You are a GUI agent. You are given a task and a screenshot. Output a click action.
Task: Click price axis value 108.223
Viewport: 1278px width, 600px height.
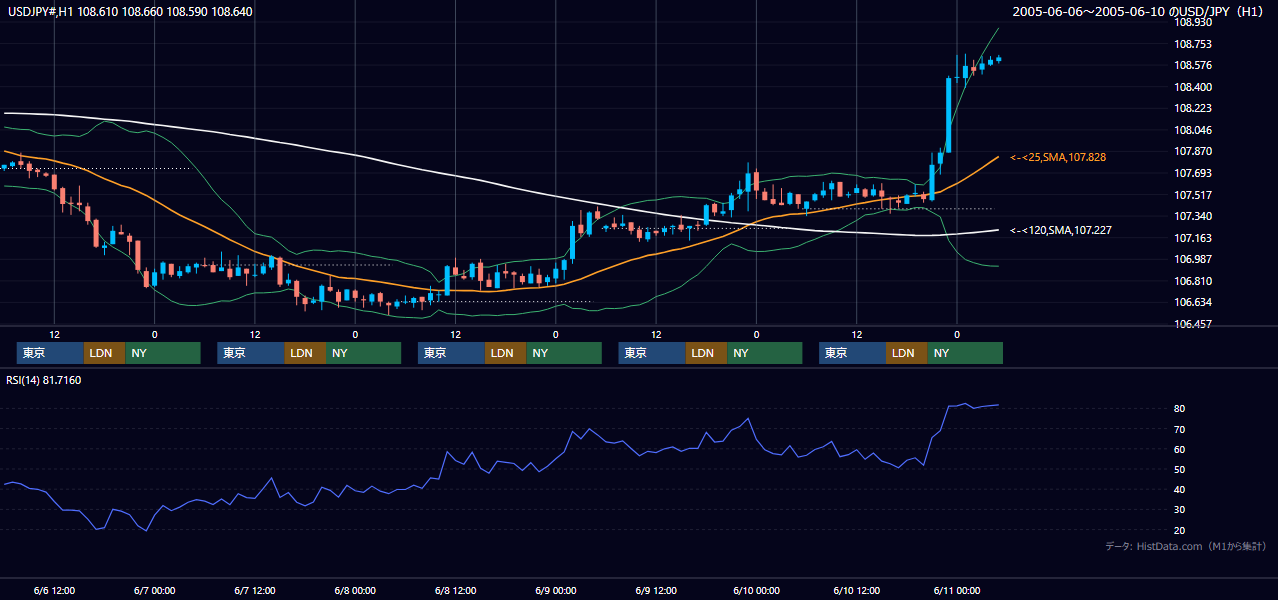[x=1194, y=108]
